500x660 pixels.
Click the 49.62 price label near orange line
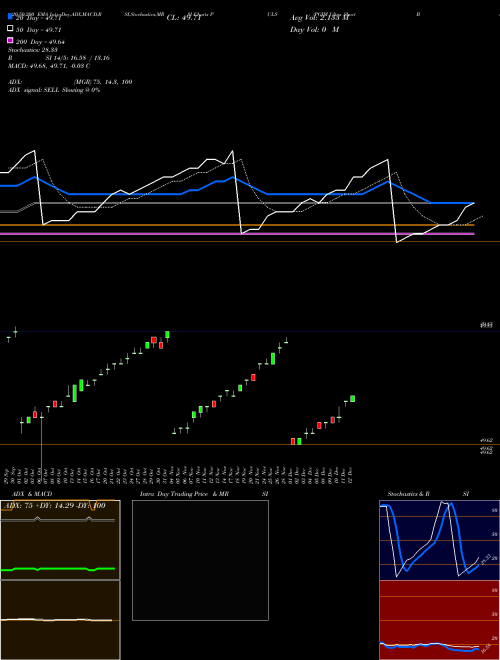click(487, 440)
